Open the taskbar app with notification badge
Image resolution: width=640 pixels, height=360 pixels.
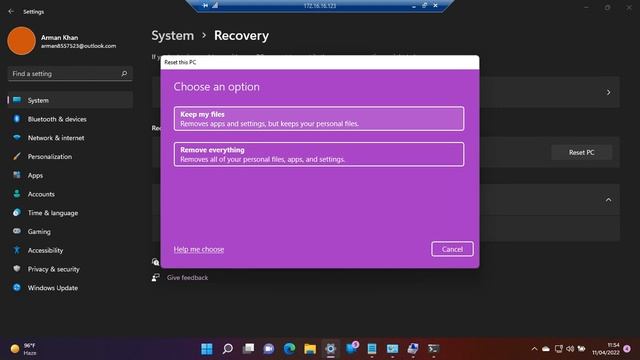351,348
